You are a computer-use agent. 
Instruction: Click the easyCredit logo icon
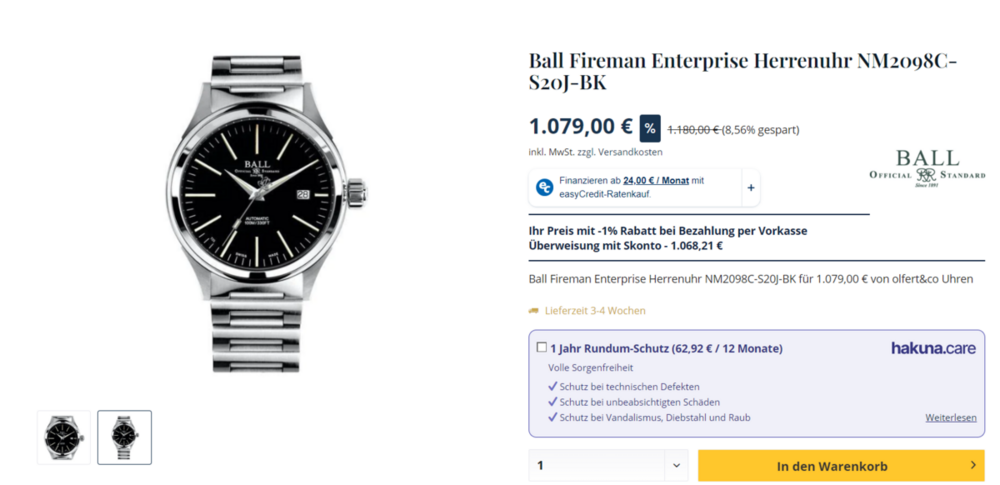coord(545,187)
